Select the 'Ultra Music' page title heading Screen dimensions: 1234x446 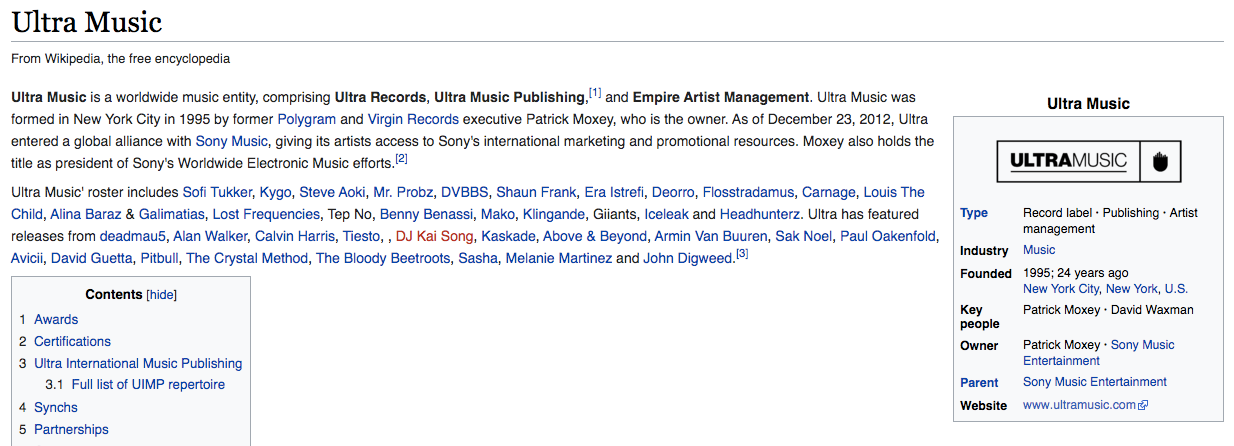(87, 22)
